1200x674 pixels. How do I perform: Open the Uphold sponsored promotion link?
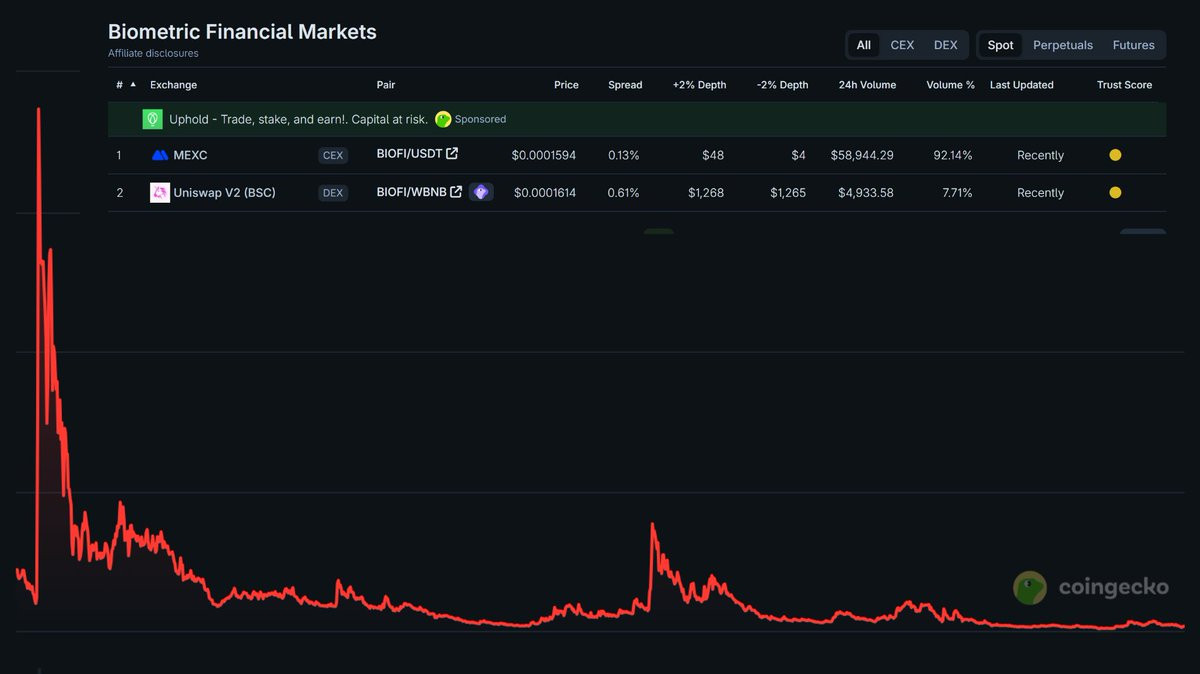click(298, 119)
